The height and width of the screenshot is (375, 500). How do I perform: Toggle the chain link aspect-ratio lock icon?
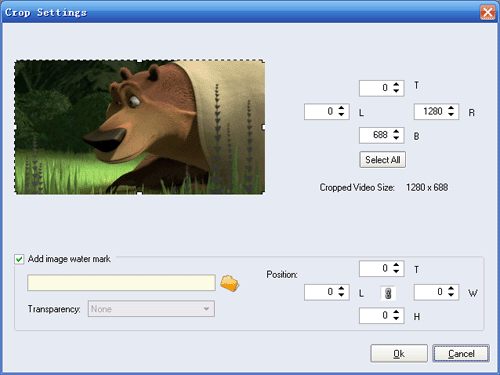(388, 293)
